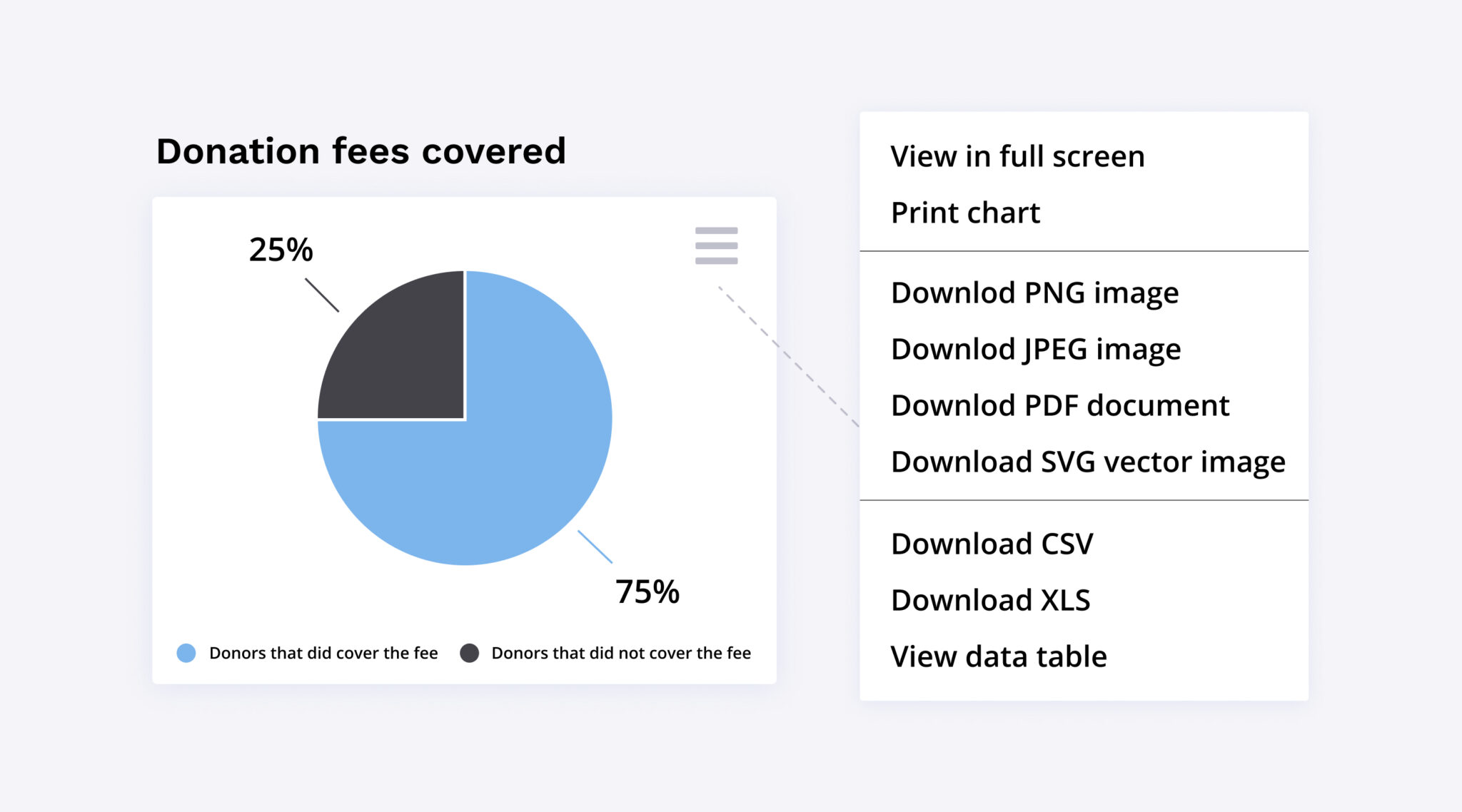Open 'View data table' from the menu
The width and height of the screenshot is (1462, 812).
[x=998, y=656]
